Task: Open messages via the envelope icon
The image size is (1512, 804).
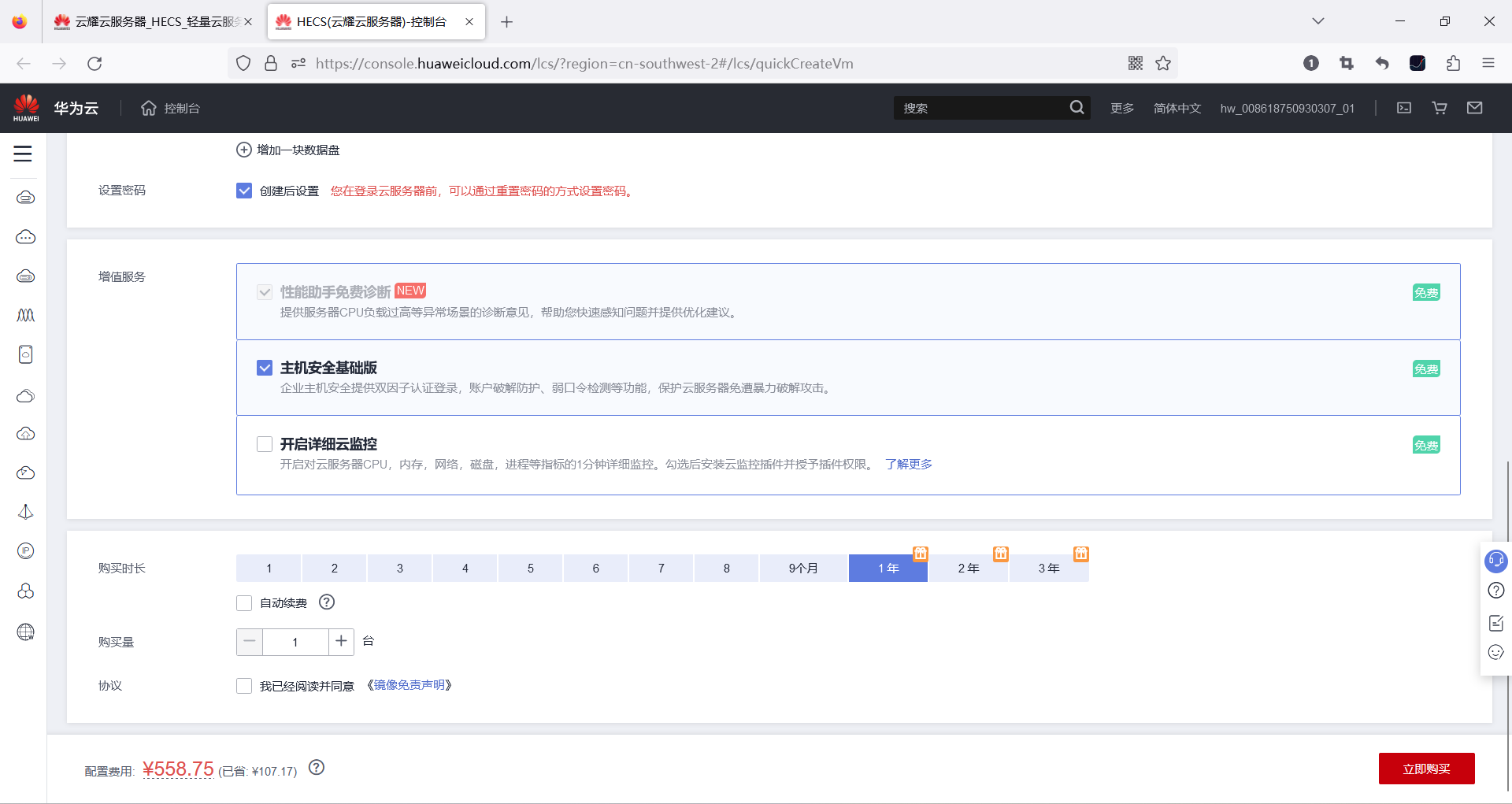Action: (1474, 108)
